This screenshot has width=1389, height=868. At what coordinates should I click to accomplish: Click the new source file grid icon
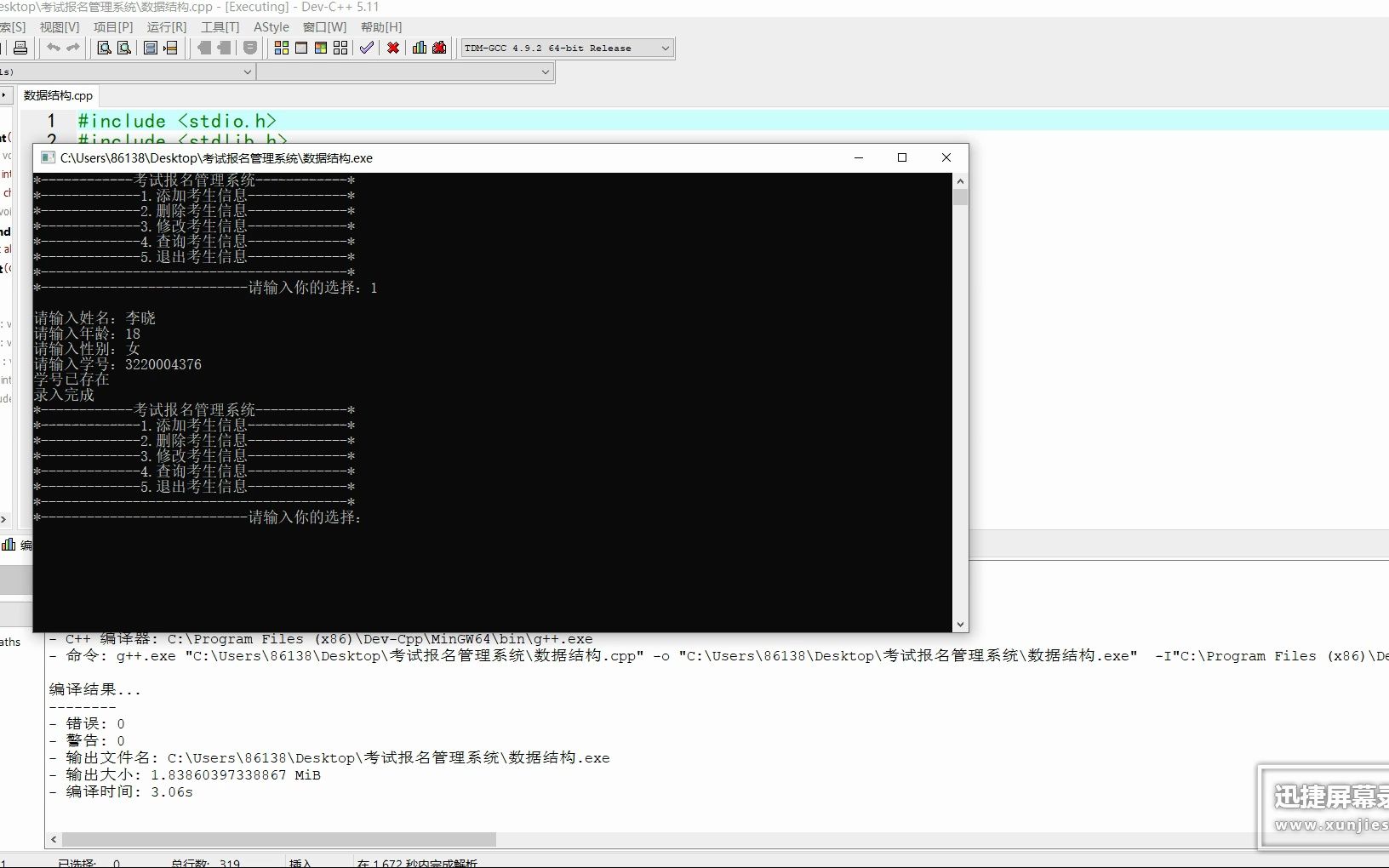tap(282, 49)
